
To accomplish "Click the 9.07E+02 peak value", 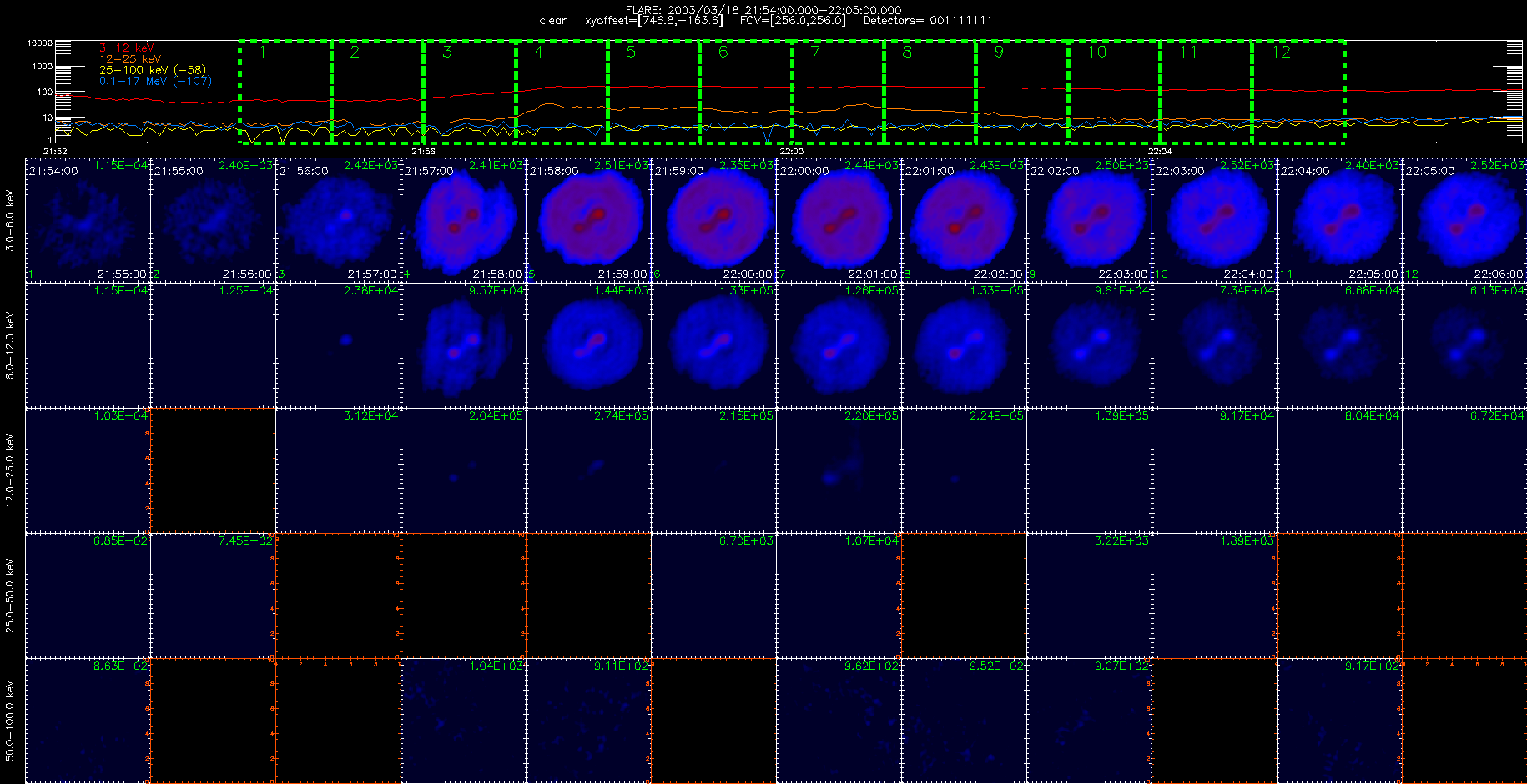I will [x=1122, y=666].
